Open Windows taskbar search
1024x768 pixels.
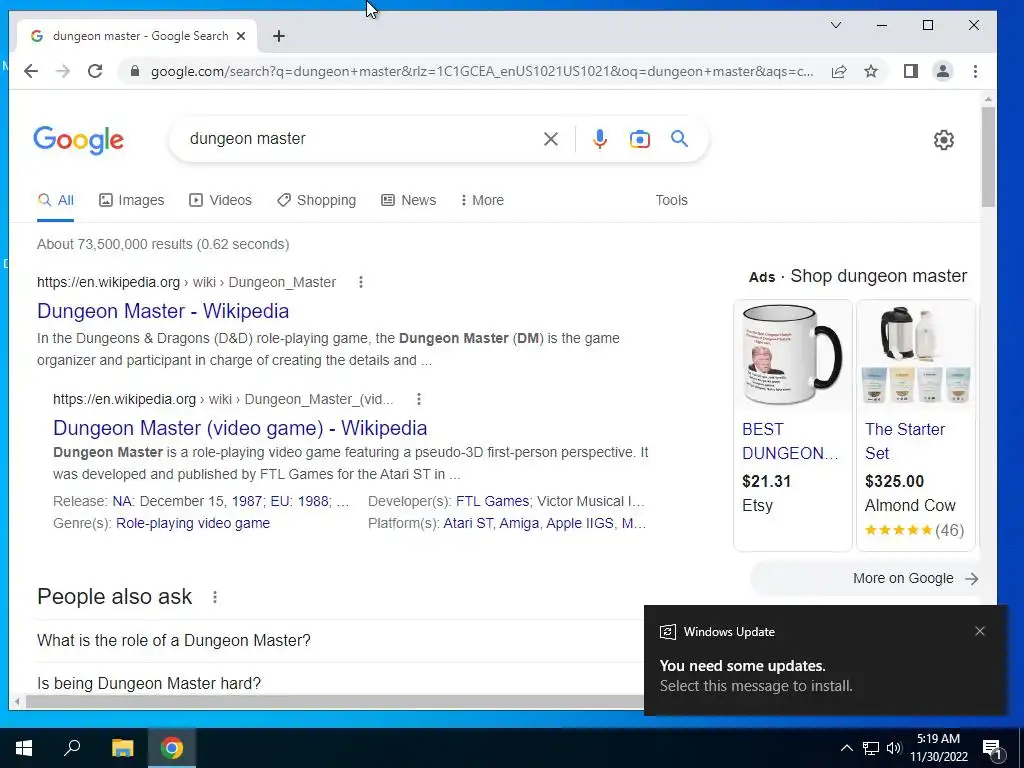(72, 748)
